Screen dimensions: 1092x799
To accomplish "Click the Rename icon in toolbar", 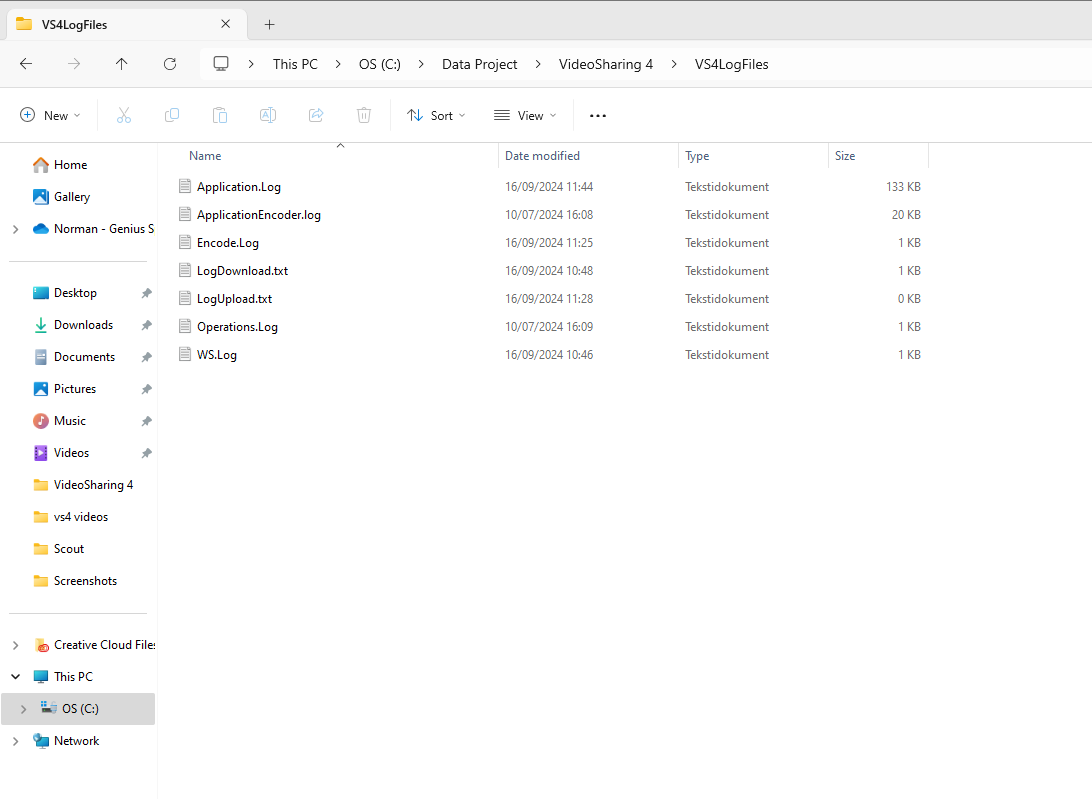I will [268, 116].
